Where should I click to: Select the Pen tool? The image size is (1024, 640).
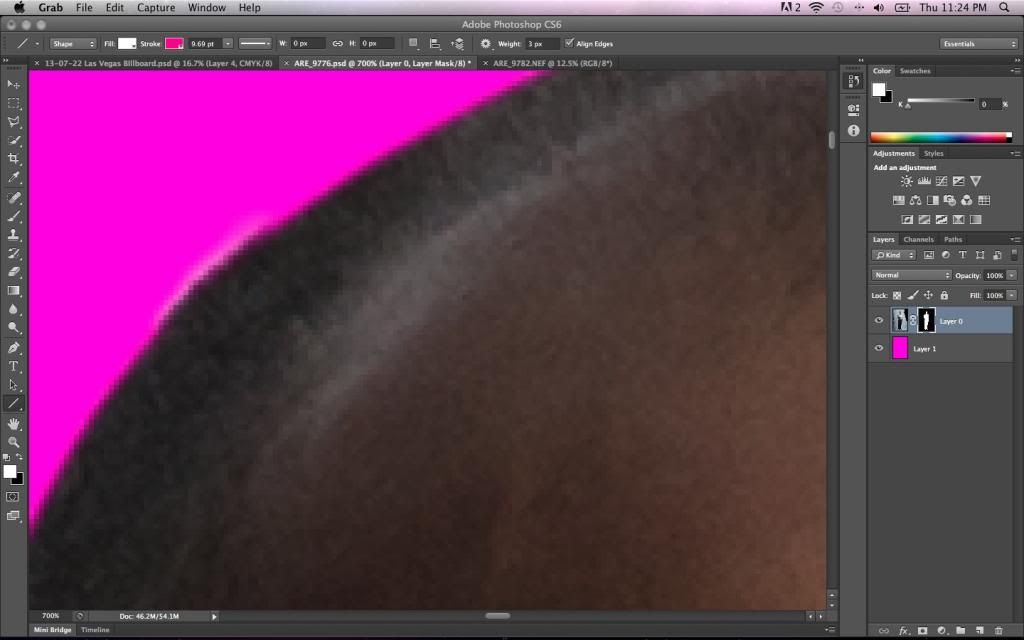pos(13,347)
